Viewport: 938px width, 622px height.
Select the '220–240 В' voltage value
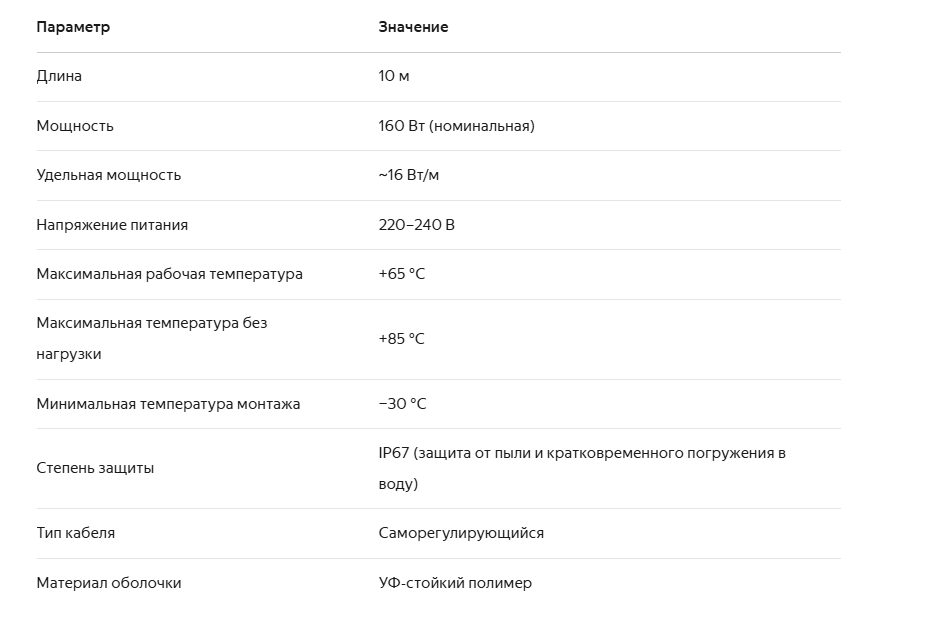(x=416, y=225)
